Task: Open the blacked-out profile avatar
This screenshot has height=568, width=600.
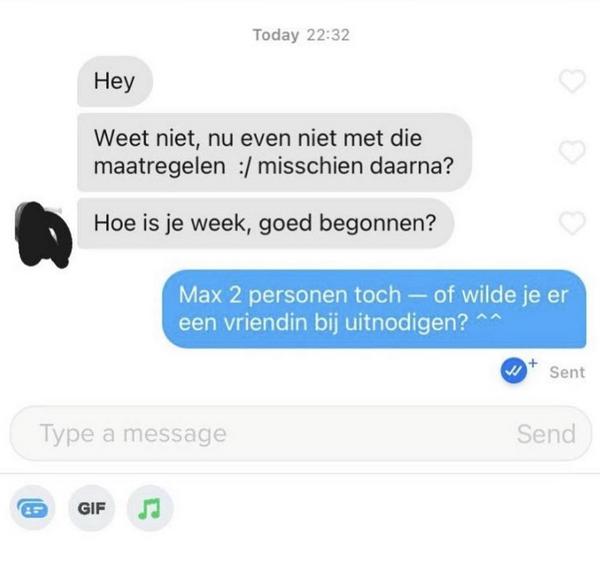Action: coord(43,235)
